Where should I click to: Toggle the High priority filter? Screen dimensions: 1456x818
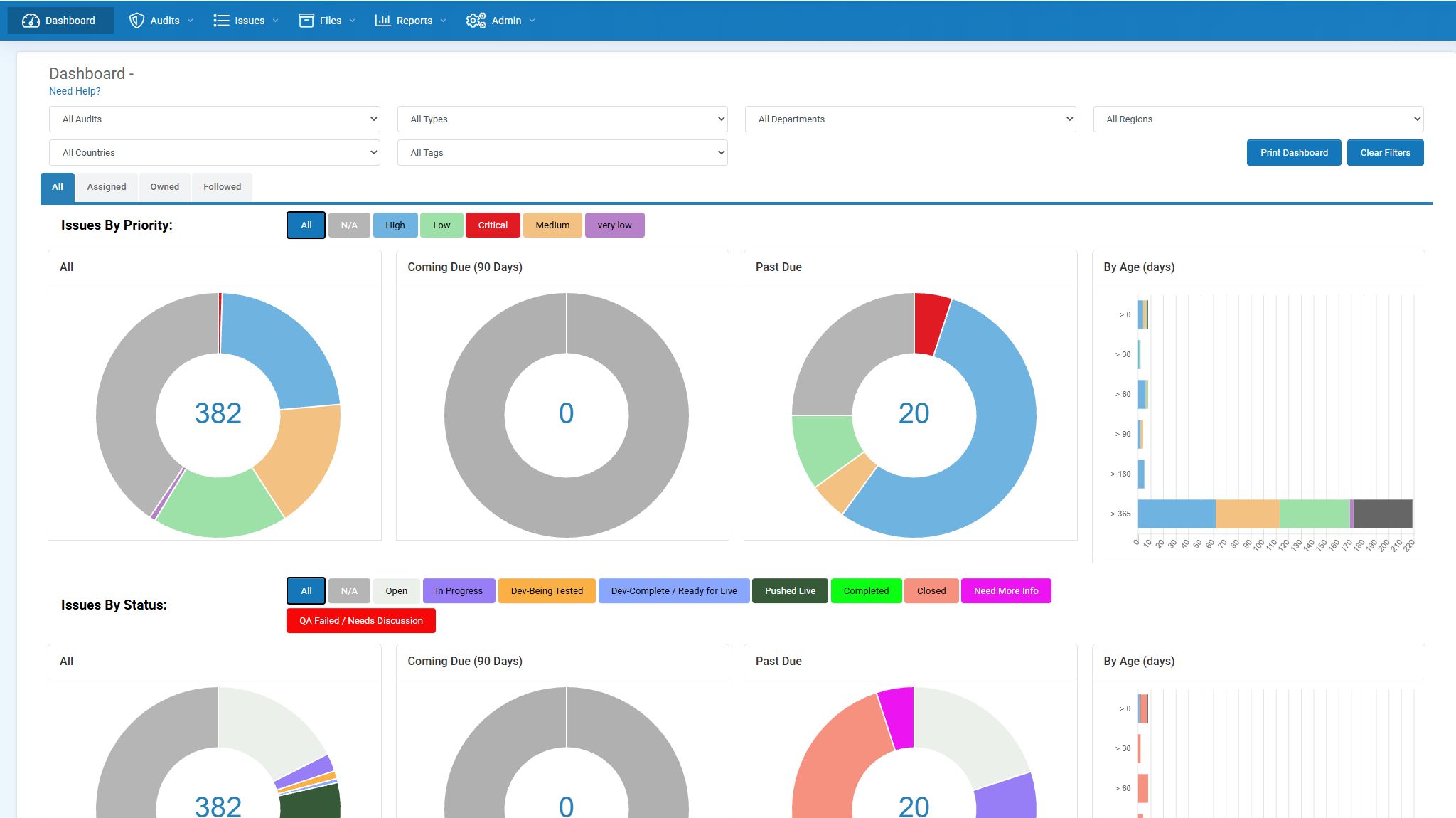395,225
